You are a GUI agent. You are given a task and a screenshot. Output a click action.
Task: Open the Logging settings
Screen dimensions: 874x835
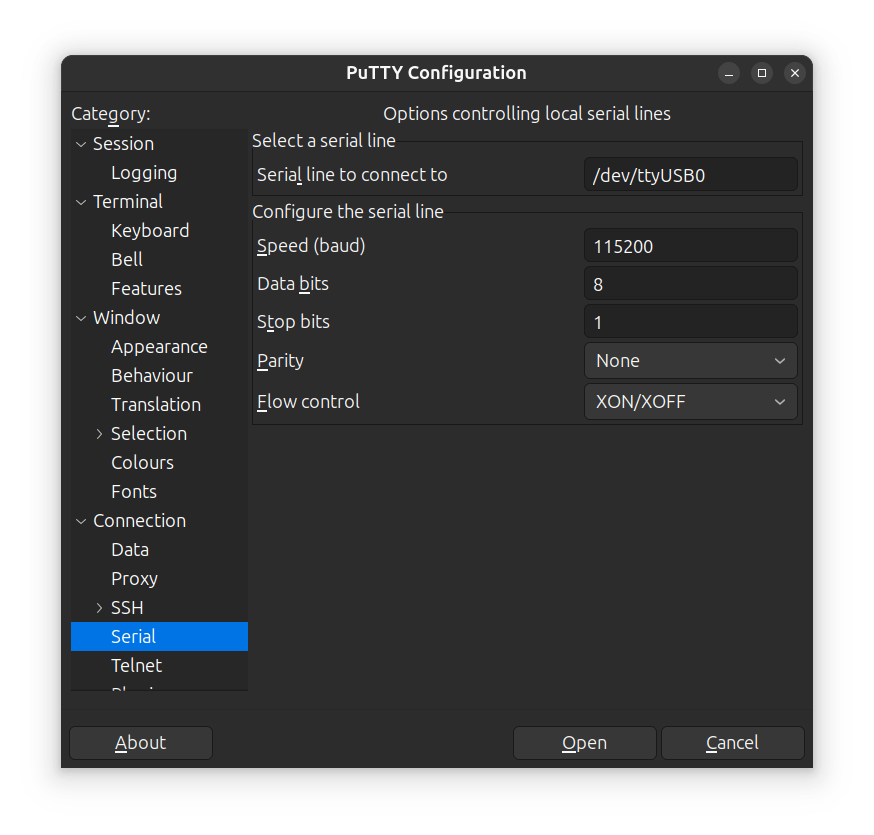[144, 173]
